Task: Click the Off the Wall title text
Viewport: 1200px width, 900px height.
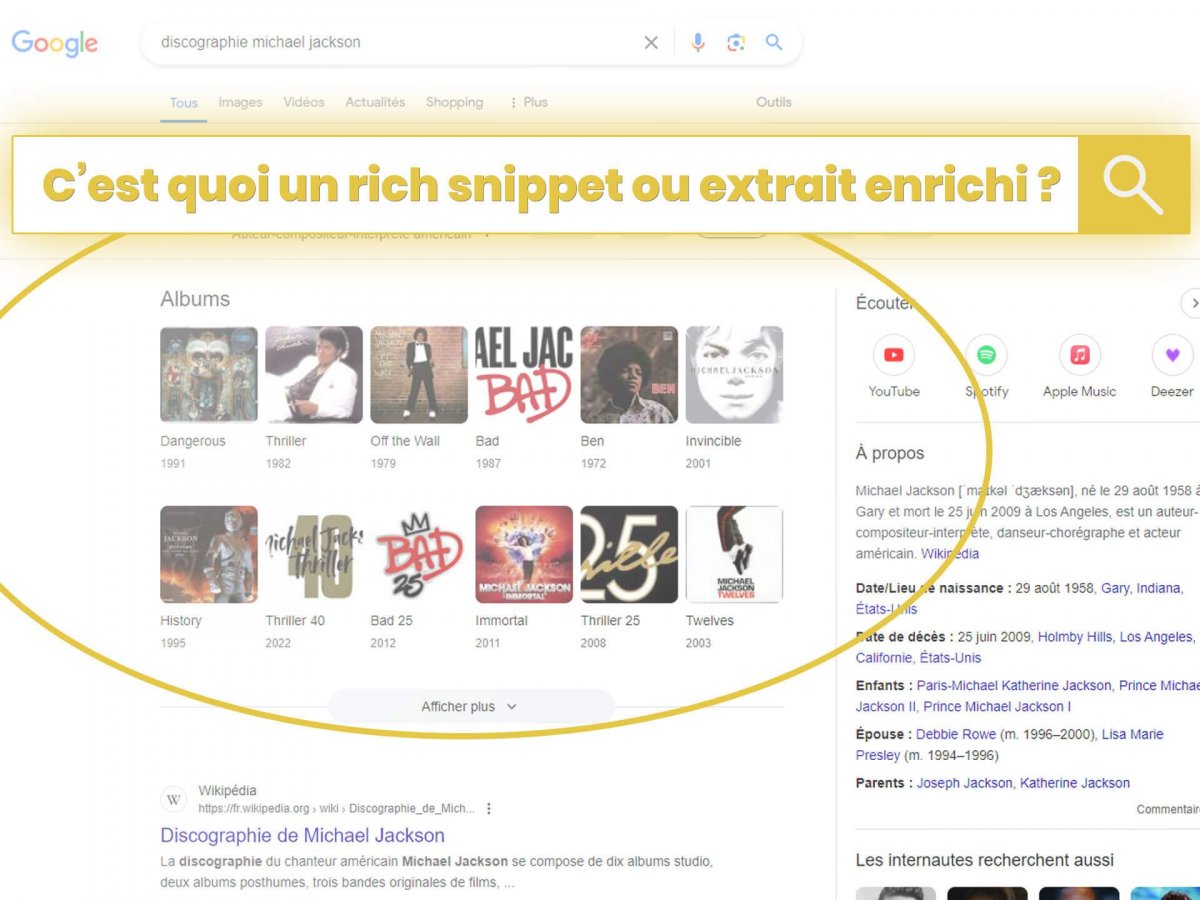Action: click(405, 441)
